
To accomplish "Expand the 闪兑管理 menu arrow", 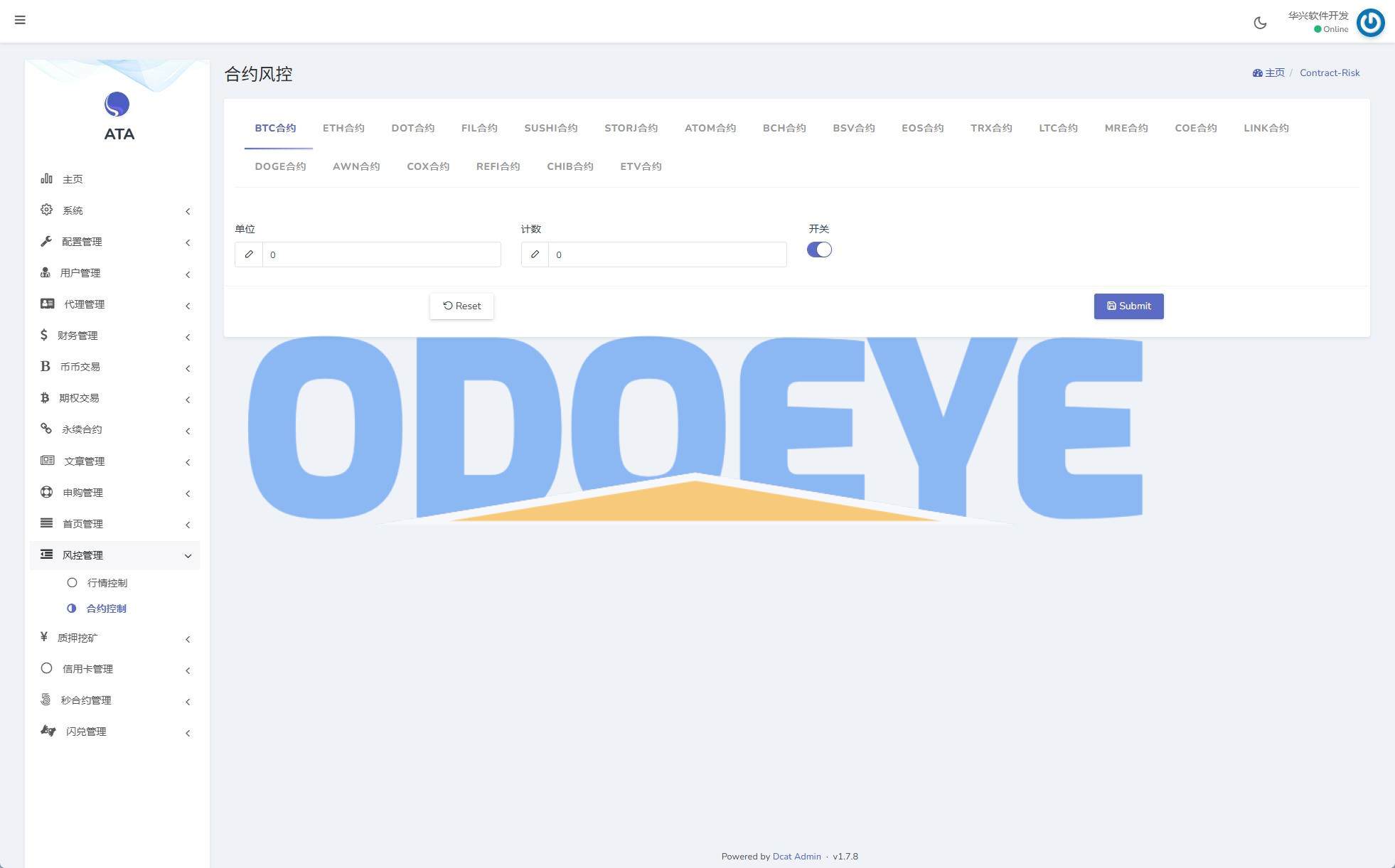I will click(x=188, y=733).
